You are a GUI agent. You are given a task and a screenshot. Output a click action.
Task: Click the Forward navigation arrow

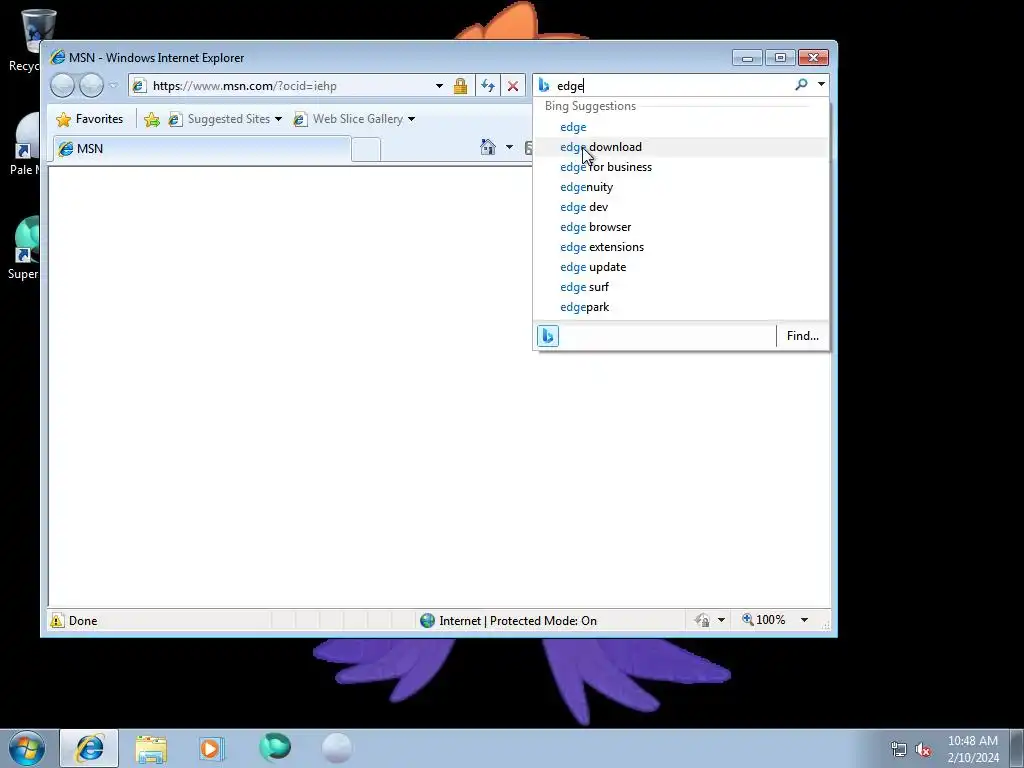point(91,86)
